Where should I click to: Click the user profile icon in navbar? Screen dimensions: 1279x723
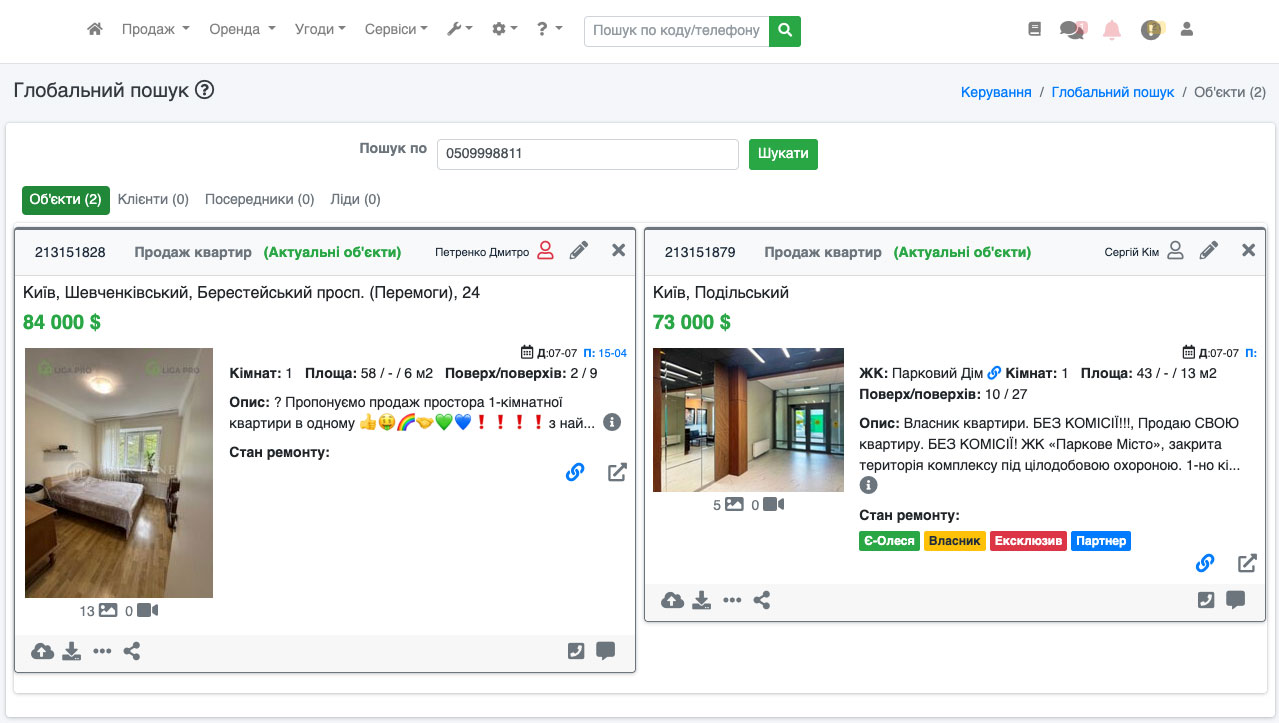1187,30
